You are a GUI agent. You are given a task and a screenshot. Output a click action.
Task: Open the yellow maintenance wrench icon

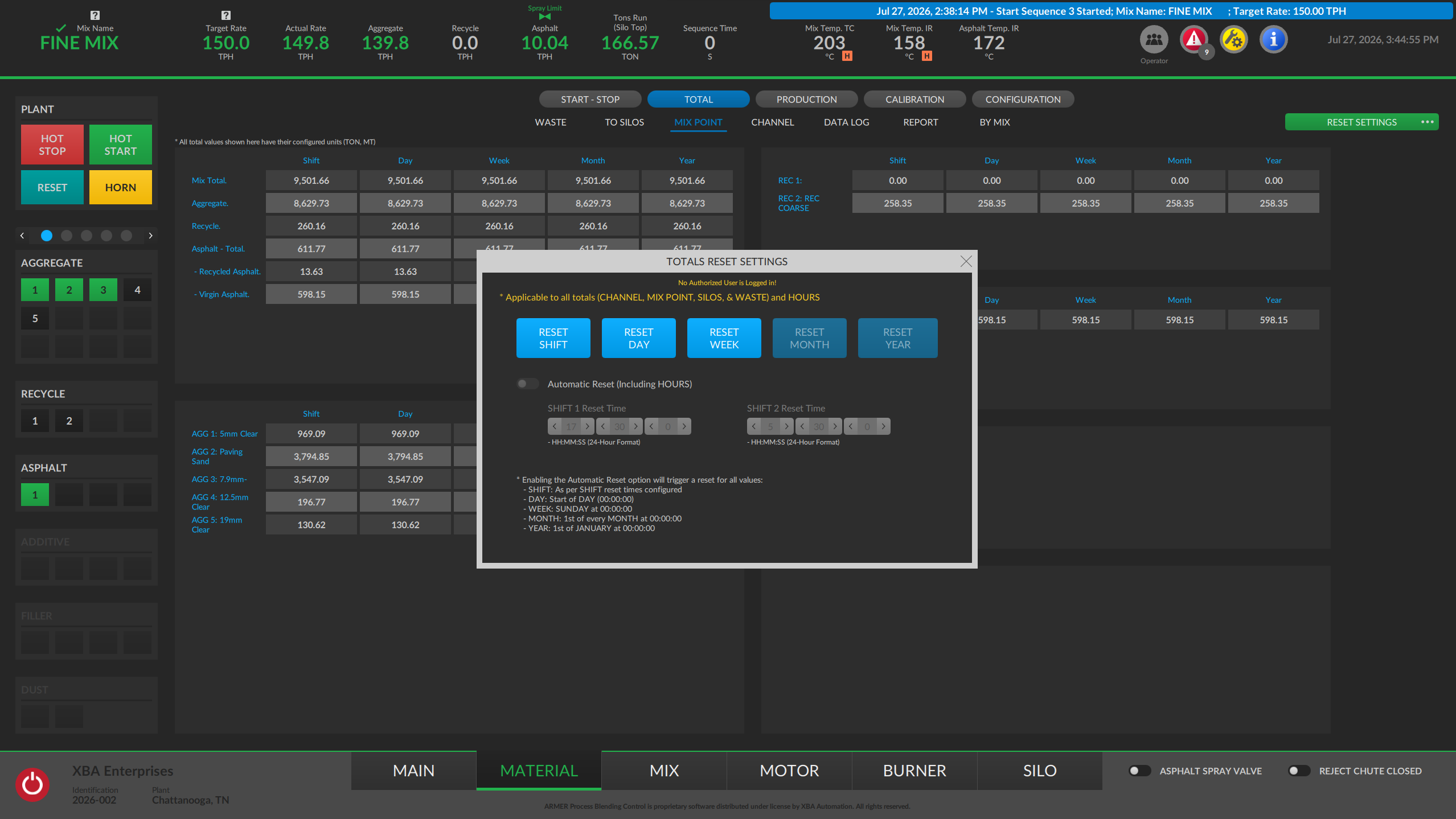pos(1233,39)
